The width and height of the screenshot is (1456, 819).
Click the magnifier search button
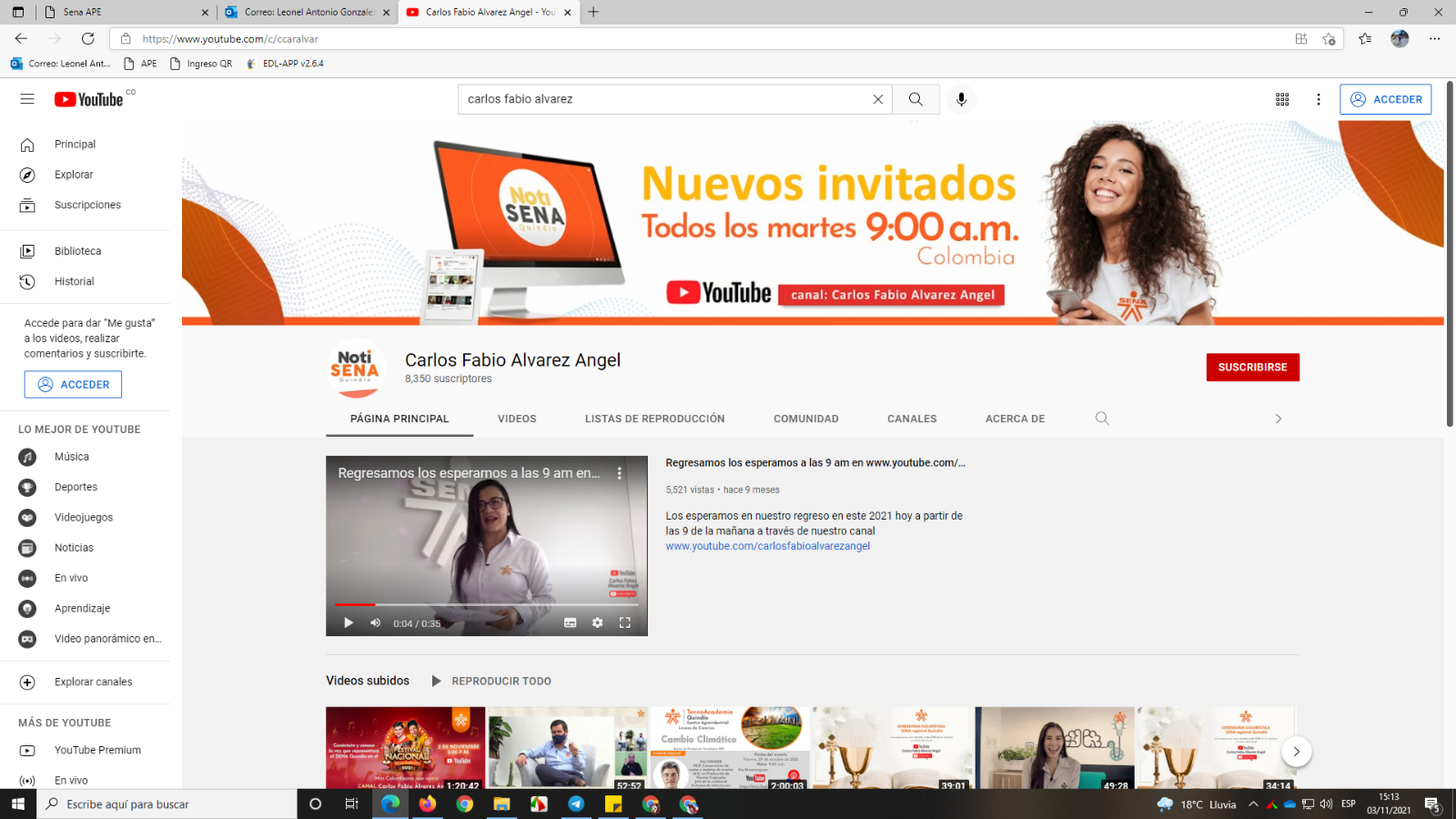click(x=915, y=99)
